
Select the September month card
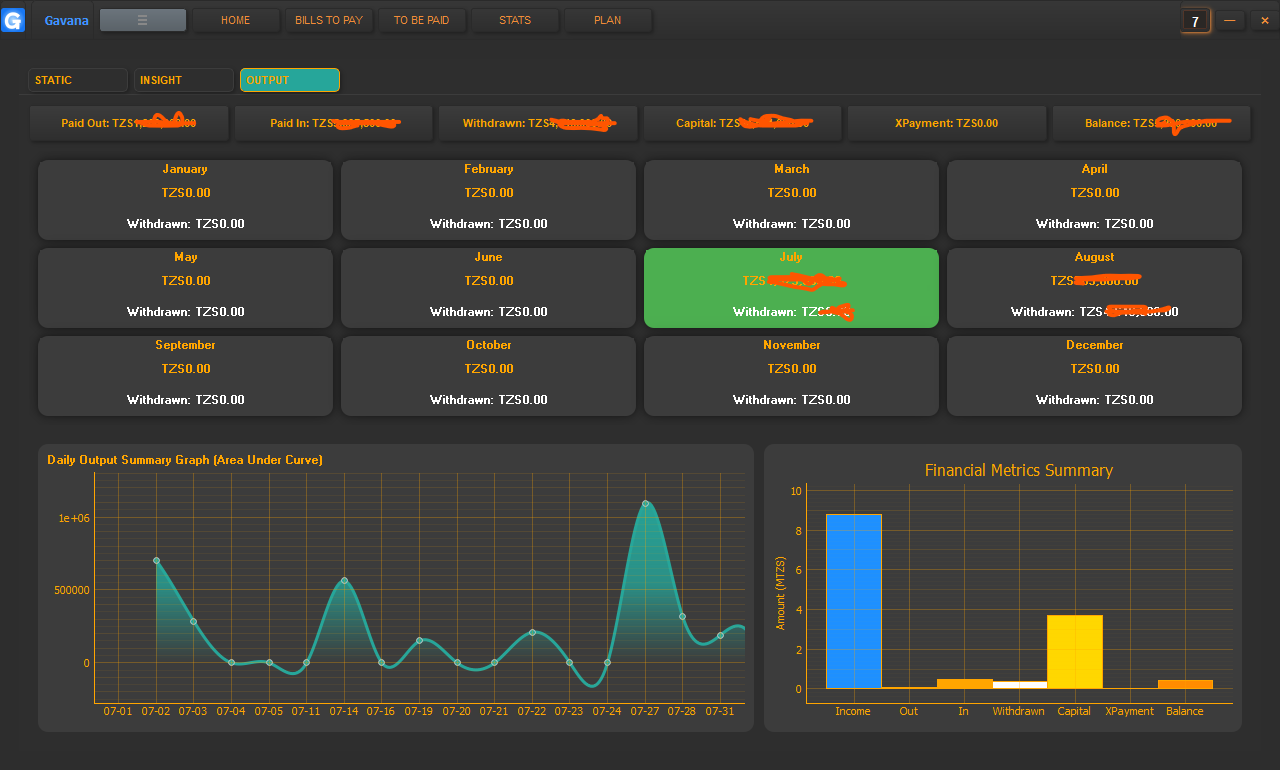pyautogui.click(x=185, y=375)
